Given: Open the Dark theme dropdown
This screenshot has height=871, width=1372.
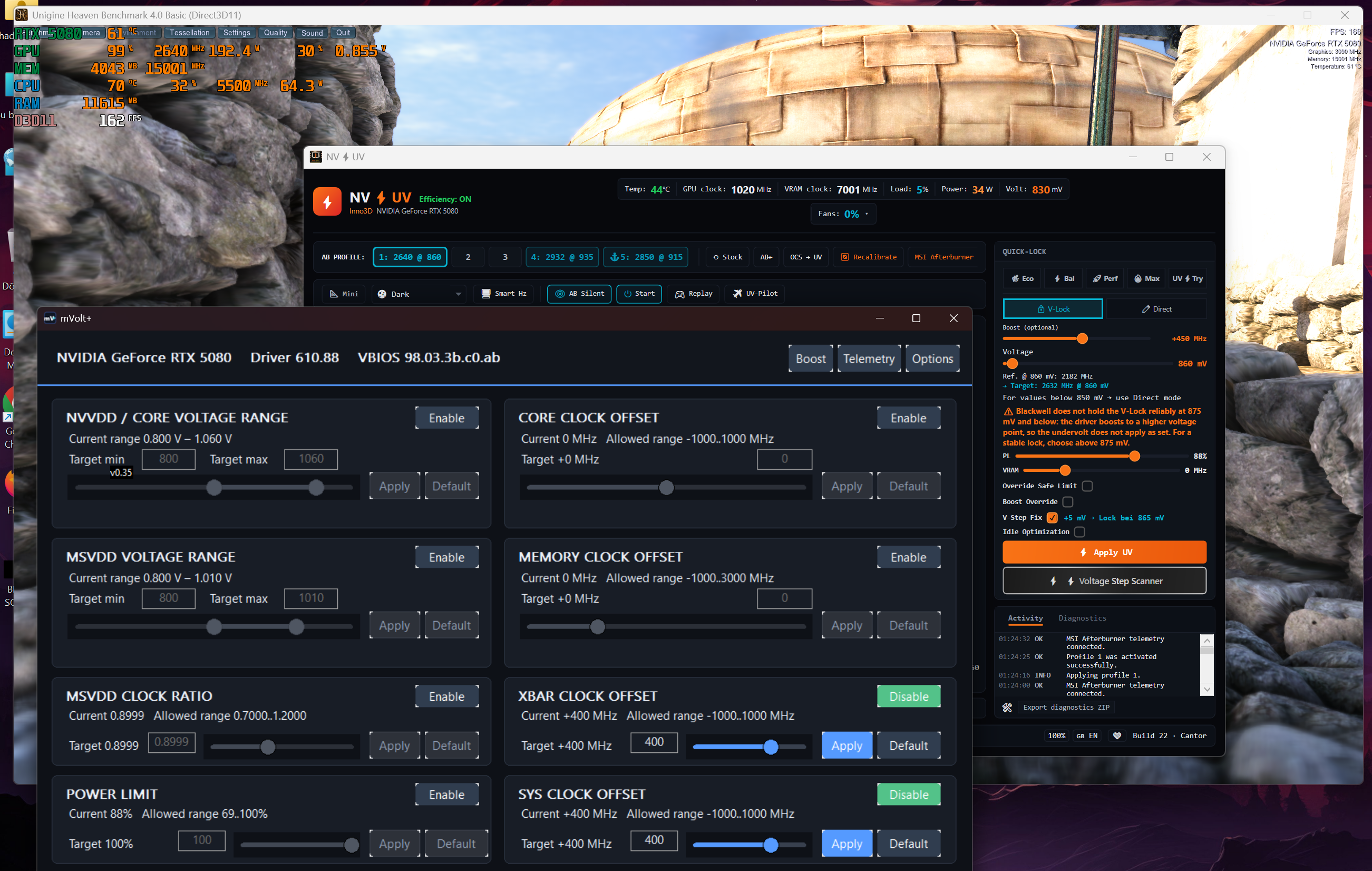Looking at the screenshot, I should (419, 294).
